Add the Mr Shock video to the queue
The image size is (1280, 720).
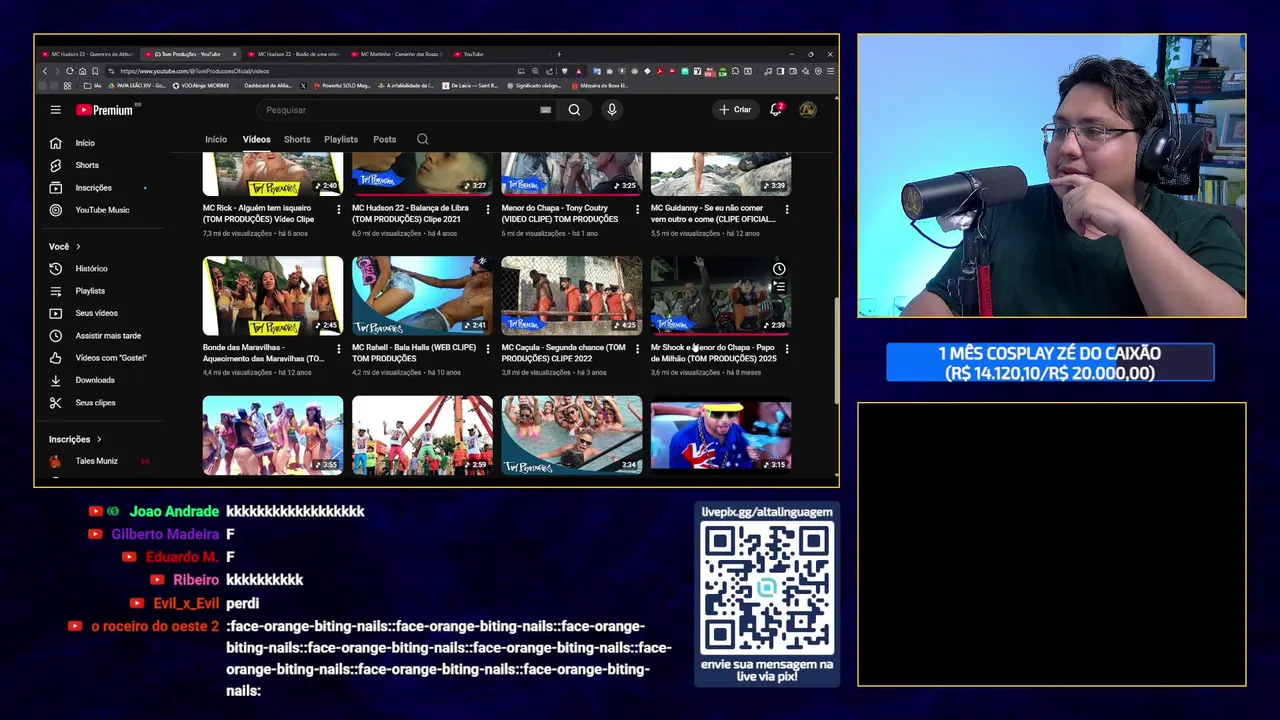779,287
